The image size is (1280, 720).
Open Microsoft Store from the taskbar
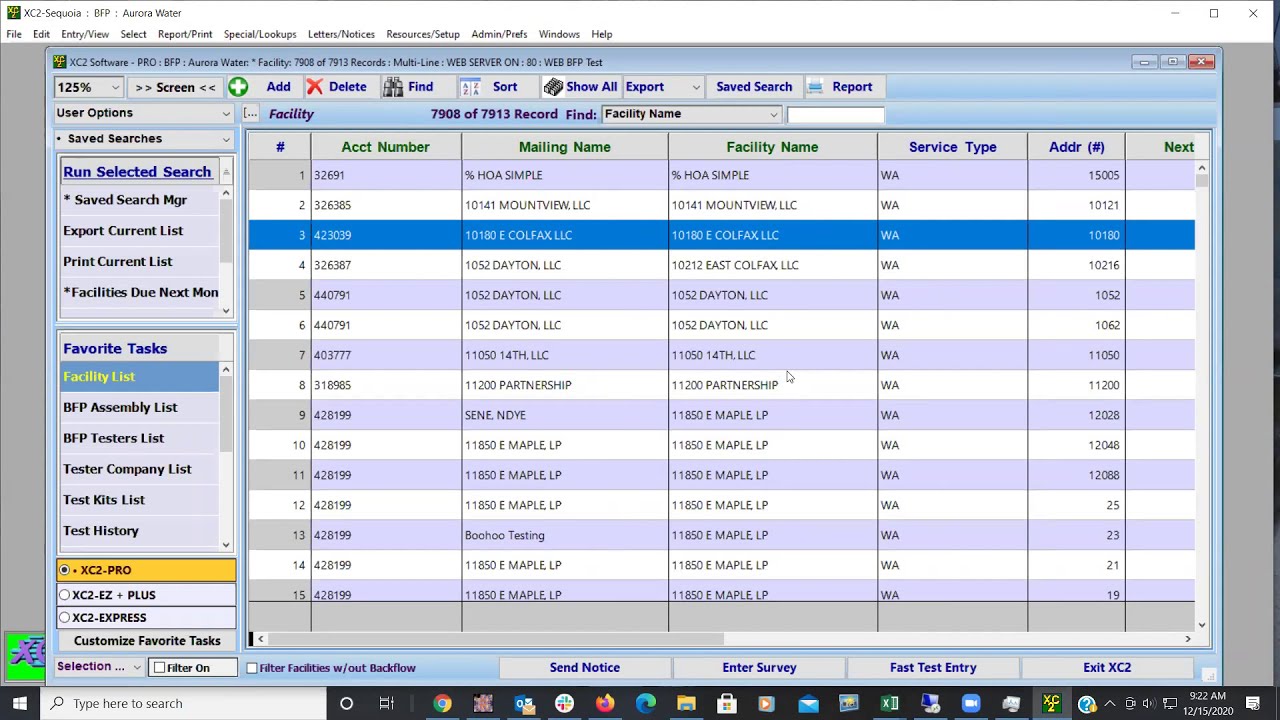click(x=727, y=703)
